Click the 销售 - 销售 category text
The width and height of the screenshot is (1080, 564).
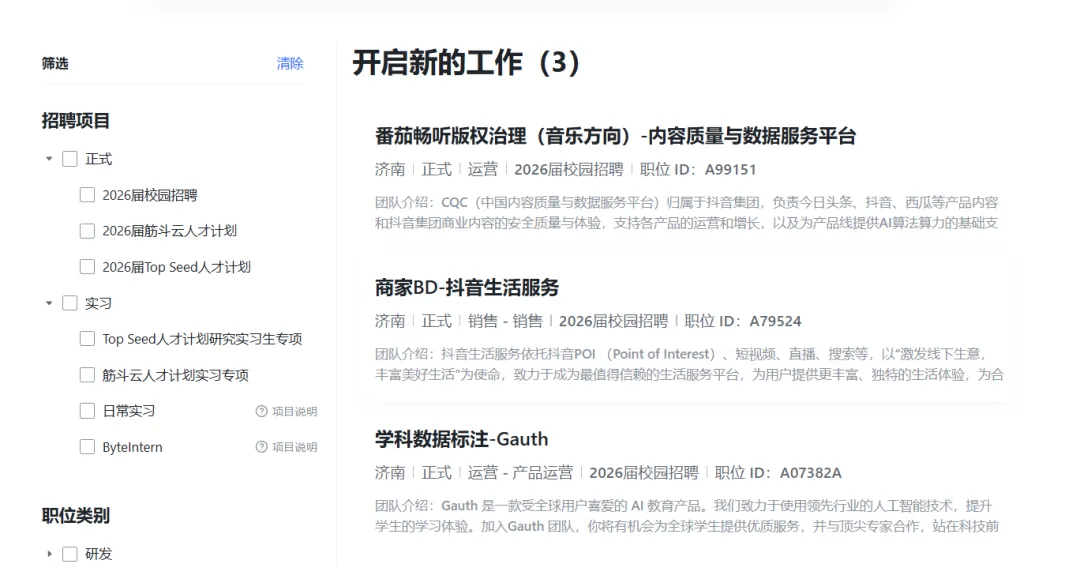505,321
